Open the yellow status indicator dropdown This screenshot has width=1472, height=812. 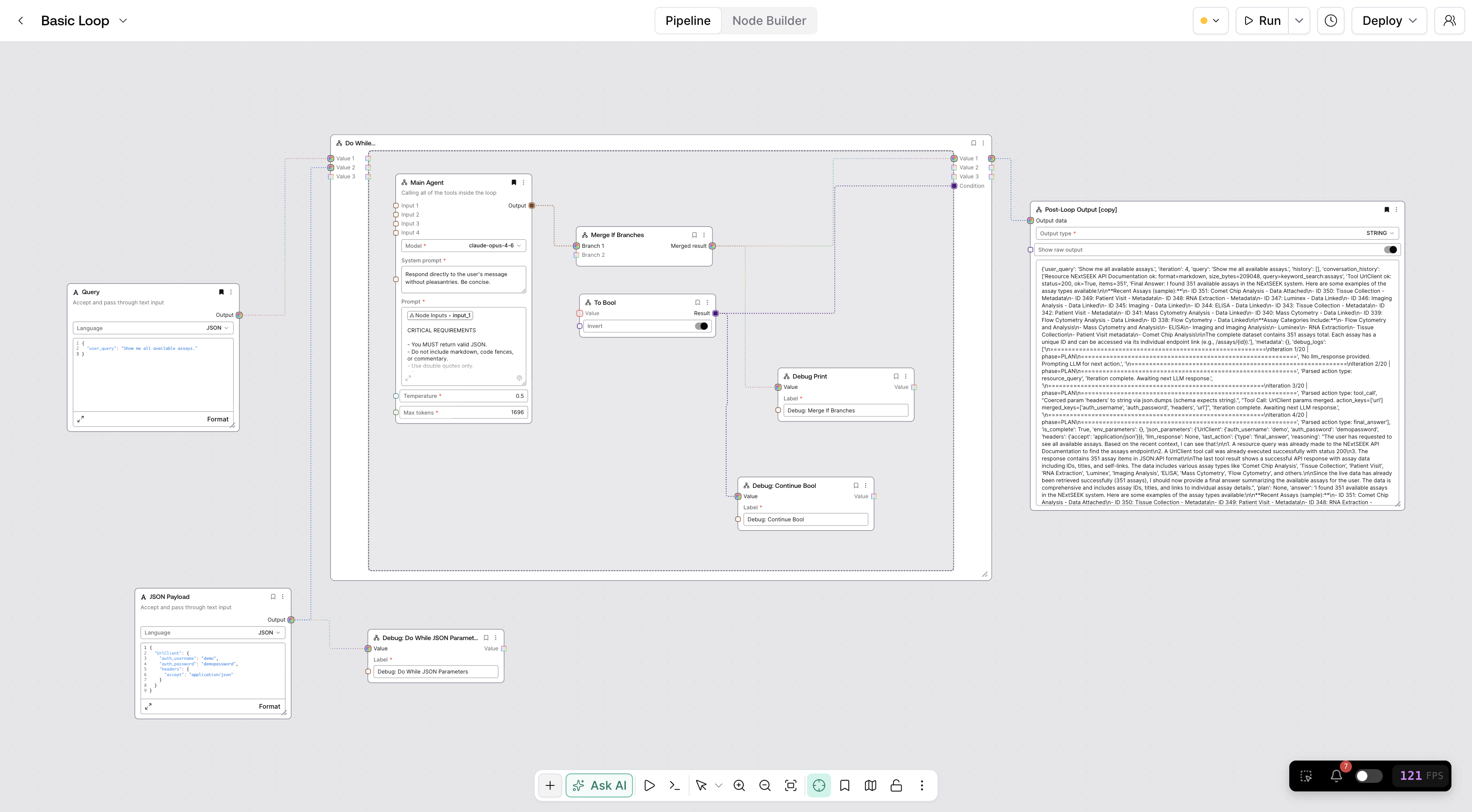1210,21
